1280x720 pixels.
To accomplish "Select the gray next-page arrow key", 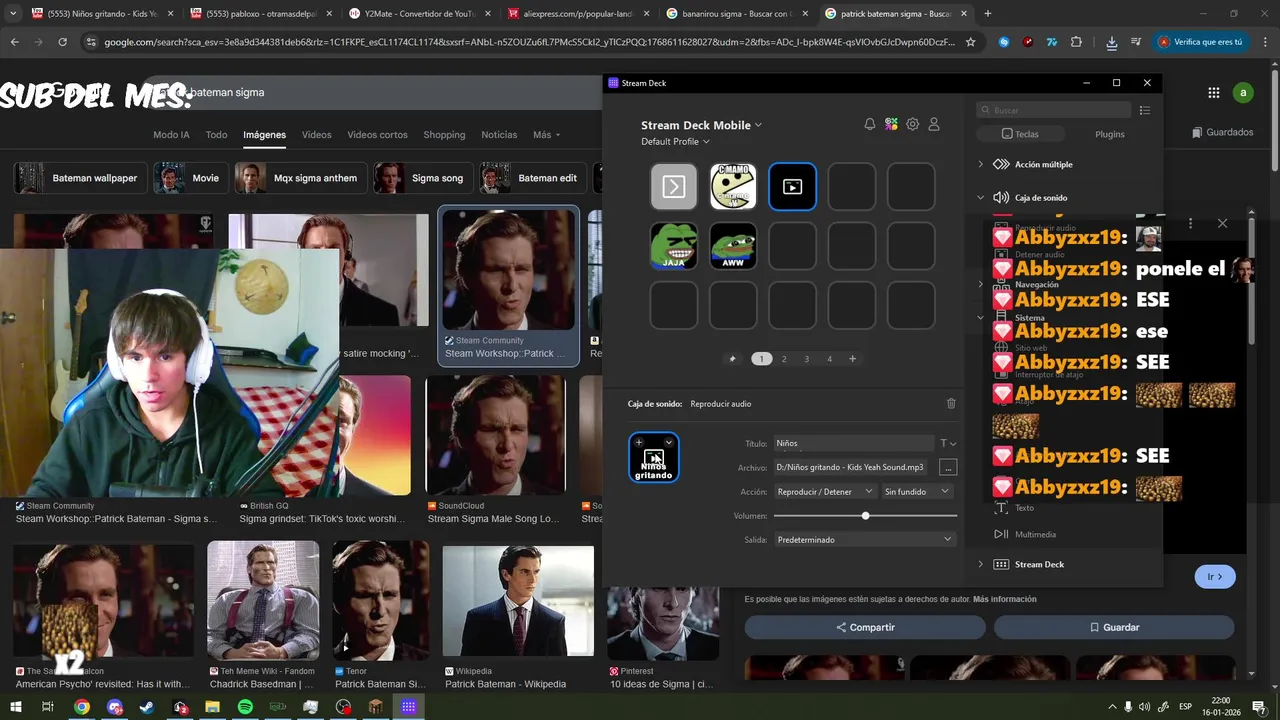I will 674,187.
